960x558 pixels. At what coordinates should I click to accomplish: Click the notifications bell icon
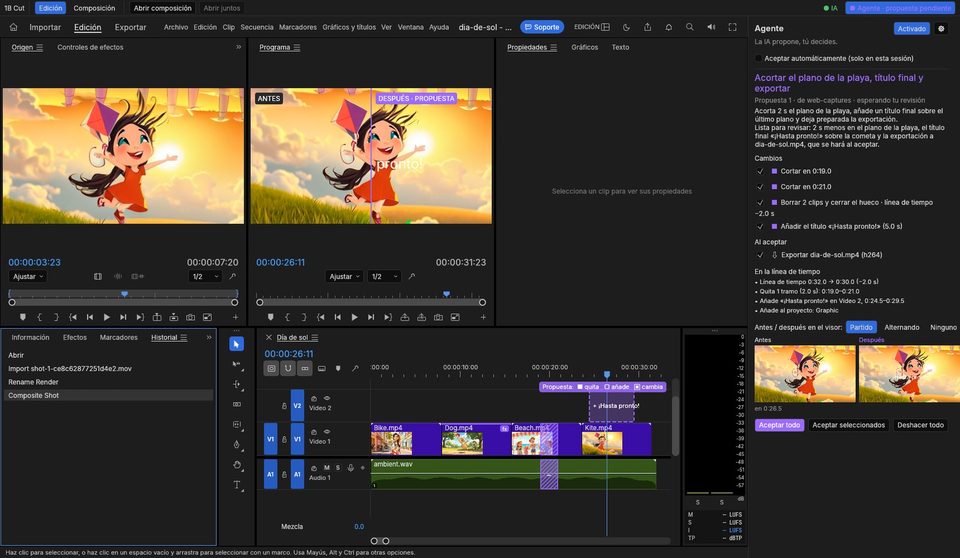[x=669, y=27]
